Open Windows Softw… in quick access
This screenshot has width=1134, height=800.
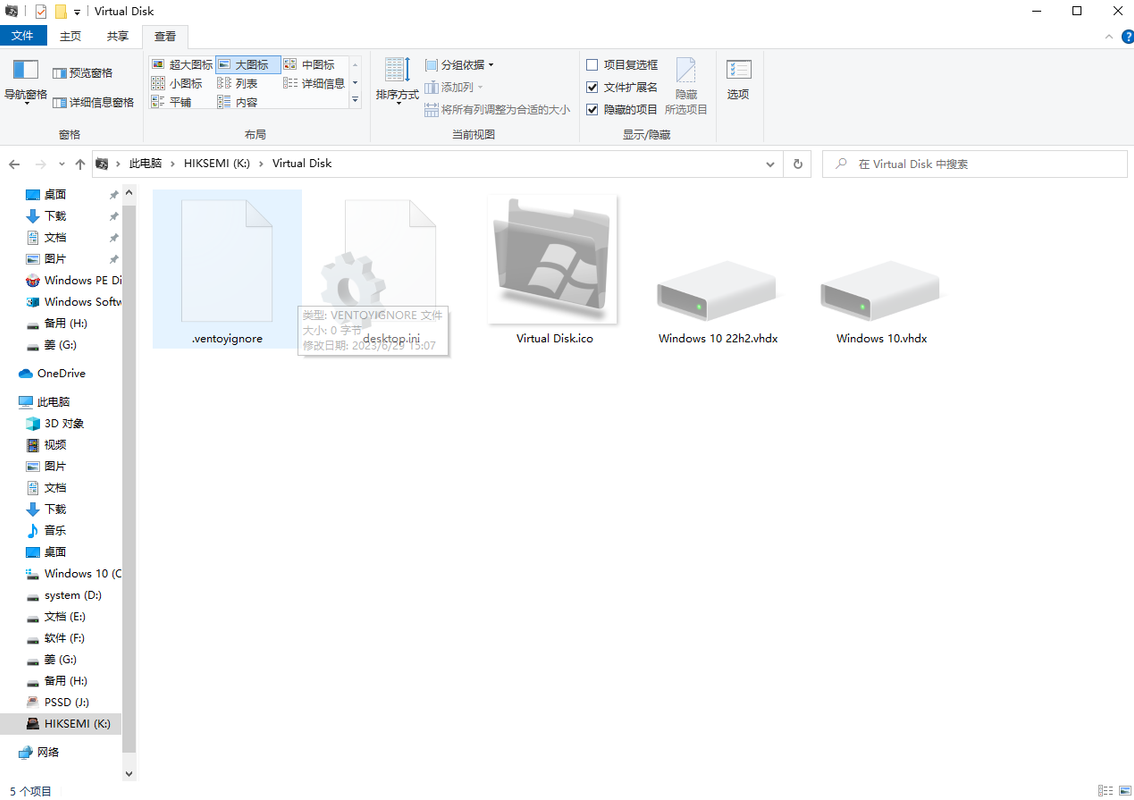point(73,302)
